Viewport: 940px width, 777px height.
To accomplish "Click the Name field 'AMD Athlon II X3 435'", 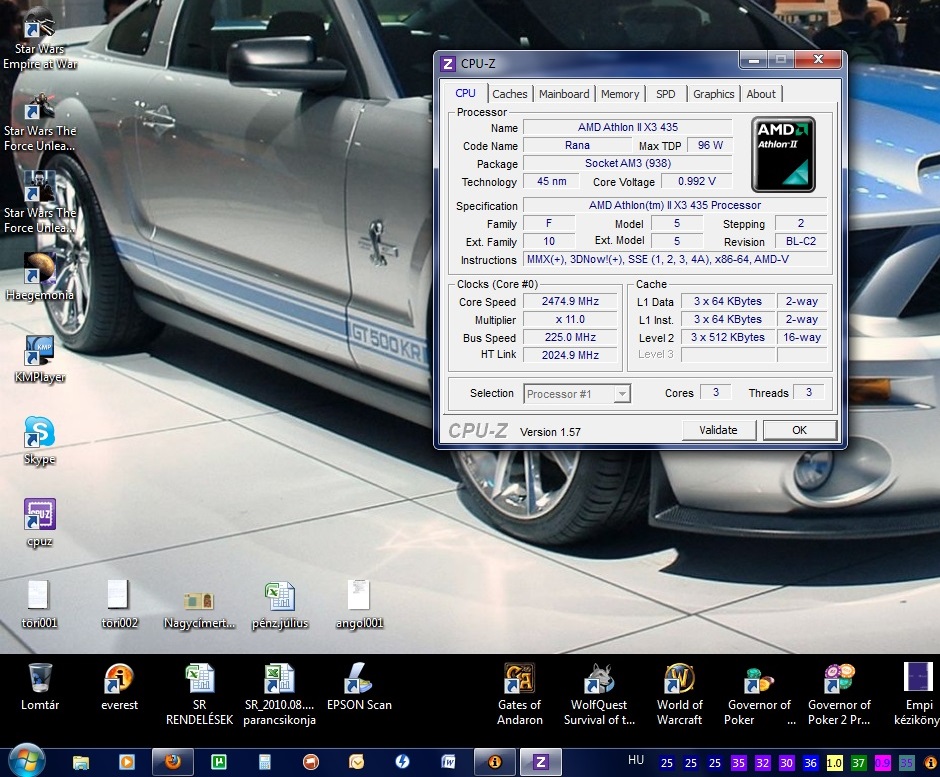I will coord(628,127).
